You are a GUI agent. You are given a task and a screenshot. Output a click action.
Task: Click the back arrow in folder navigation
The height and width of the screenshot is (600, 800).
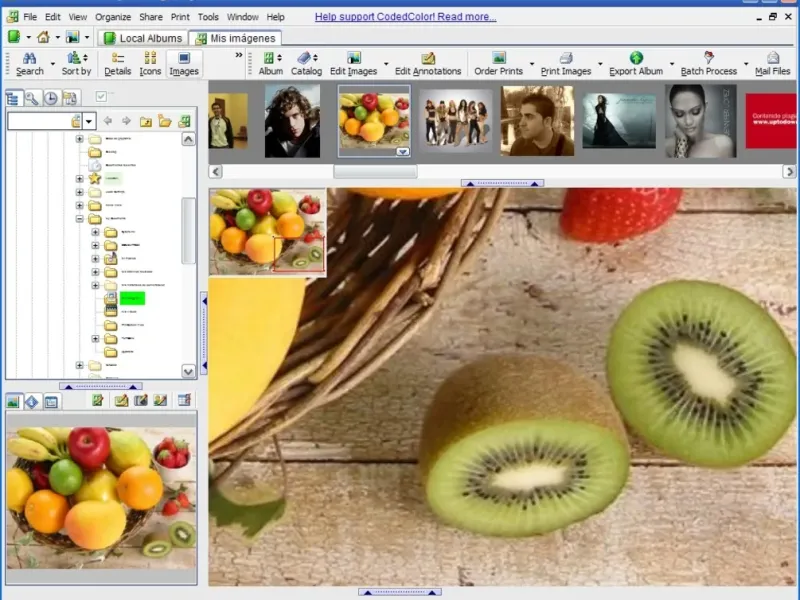(108, 121)
